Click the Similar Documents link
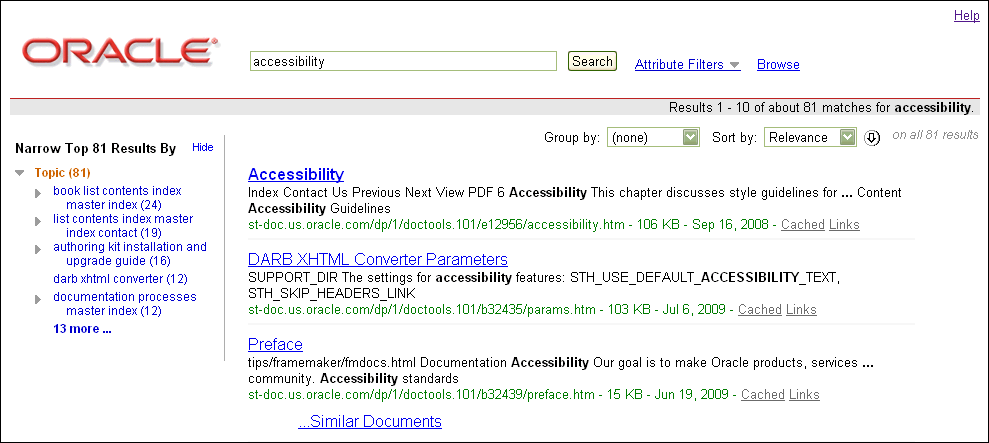The image size is (989, 443). coord(370,422)
